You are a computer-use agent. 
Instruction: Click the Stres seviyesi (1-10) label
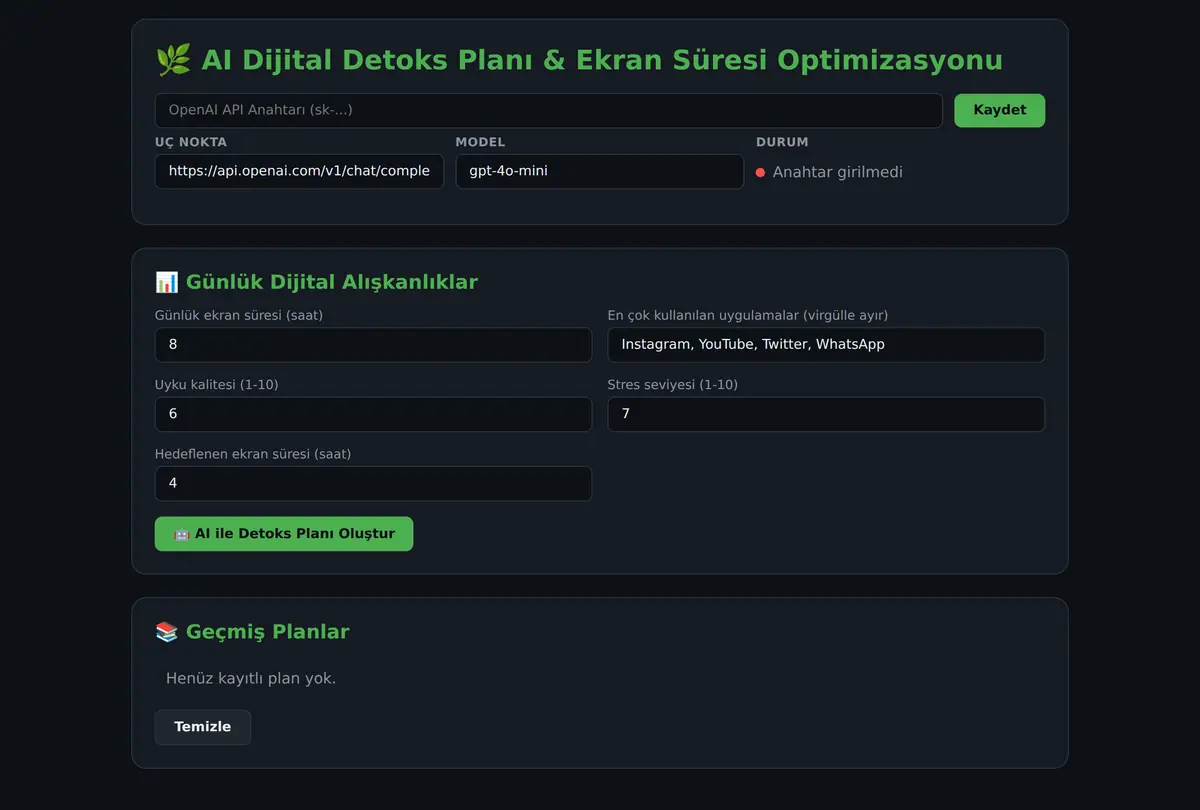coord(673,384)
